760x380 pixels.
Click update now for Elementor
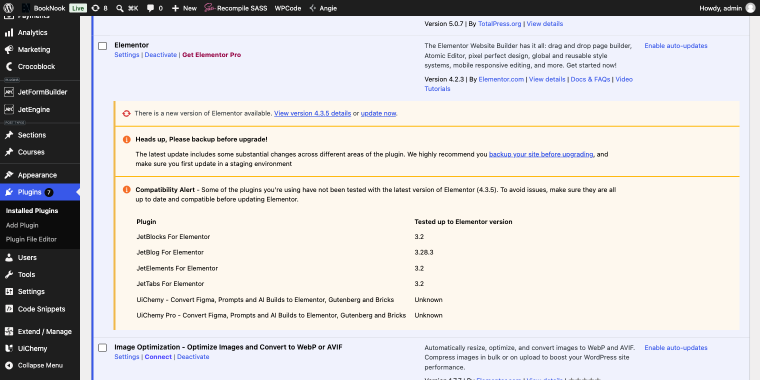point(378,113)
